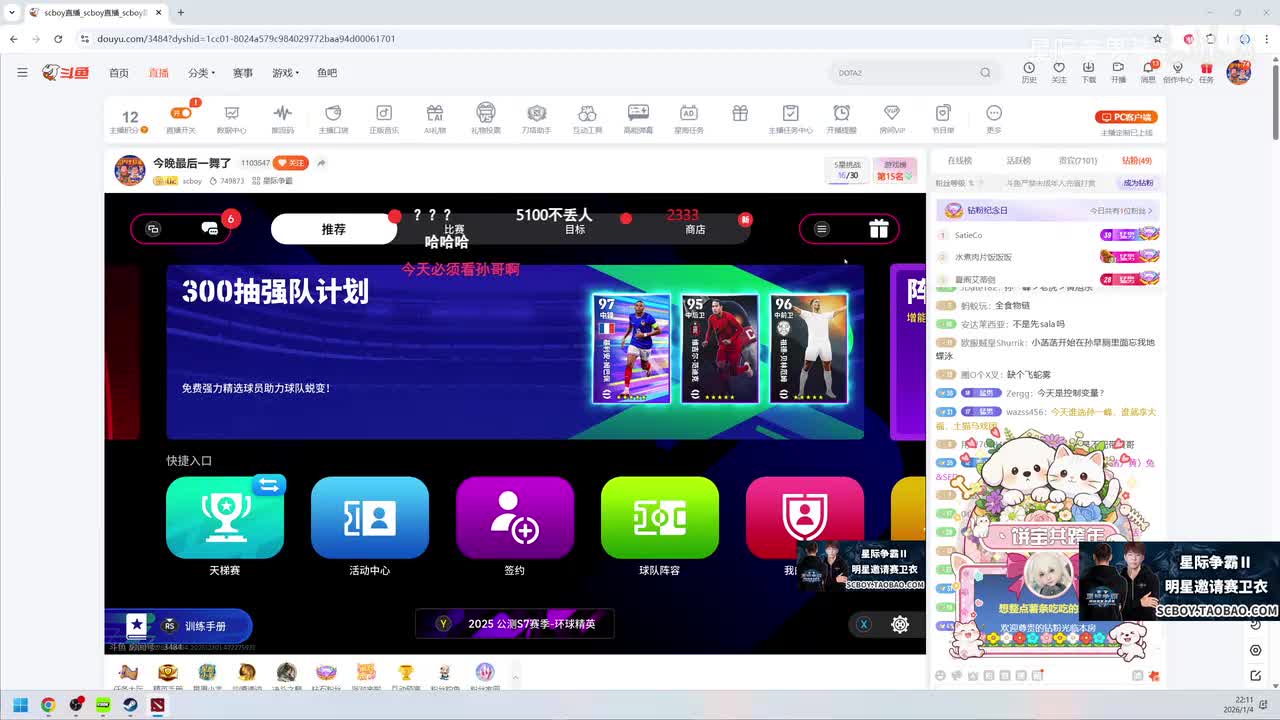The image size is (1280, 720).
Task: Toggle the 直播开关 switch
Action: coord(181,113)
